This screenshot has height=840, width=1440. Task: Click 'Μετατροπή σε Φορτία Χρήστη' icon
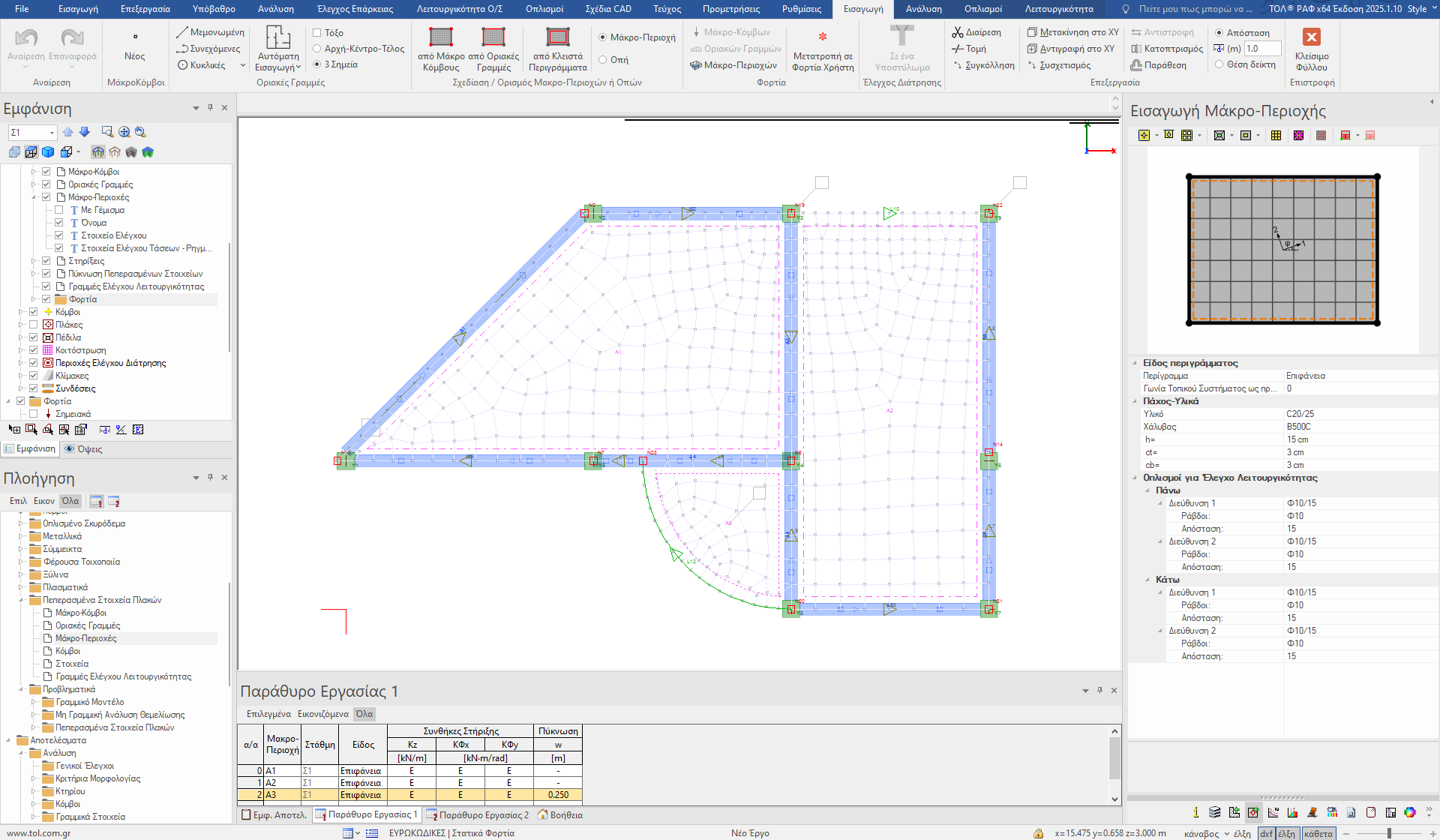click(823, 37)
